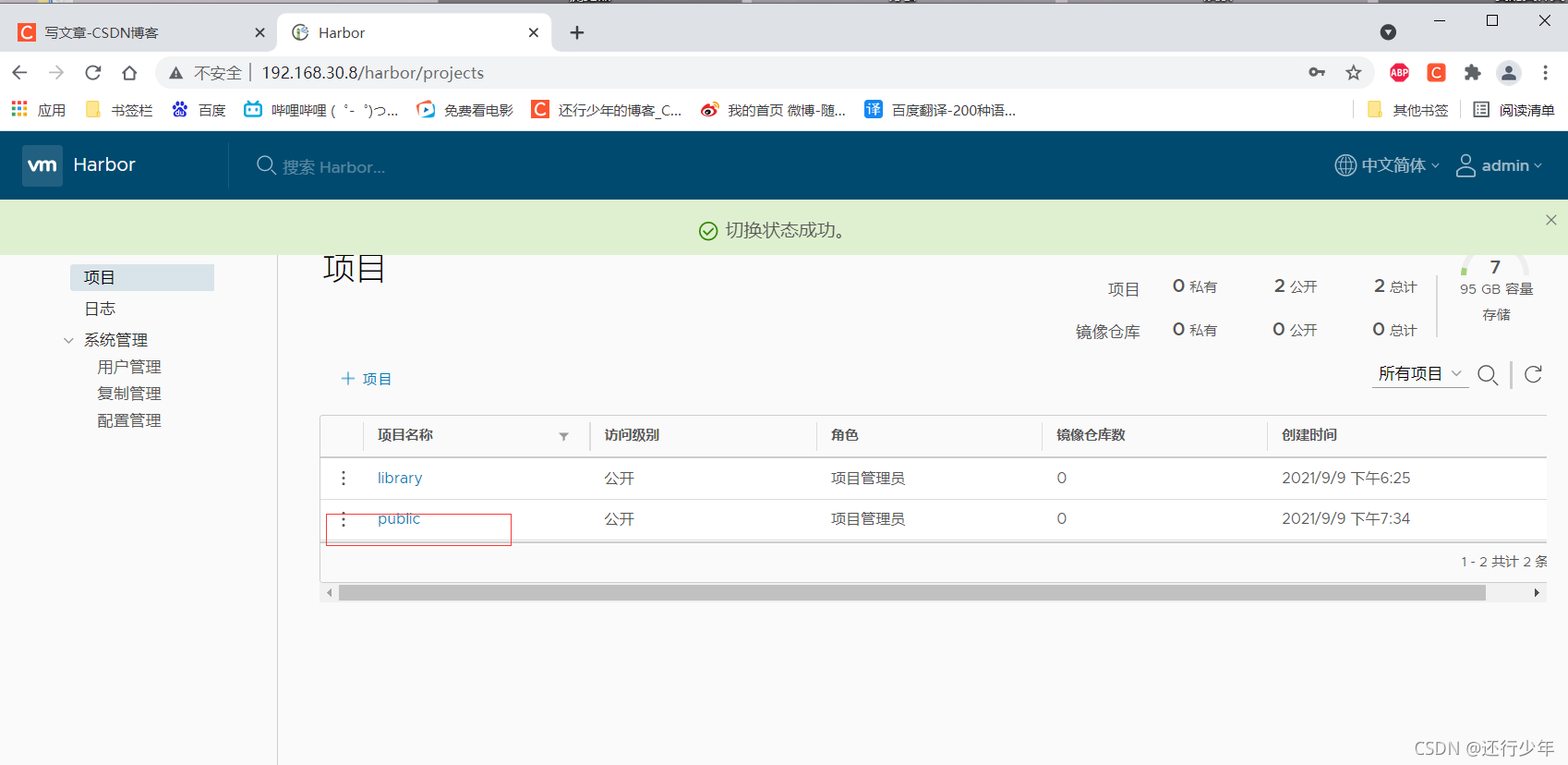1568x765 pixels.
Task: Open the 其他书签 folder
Action: click(1408, 110)
